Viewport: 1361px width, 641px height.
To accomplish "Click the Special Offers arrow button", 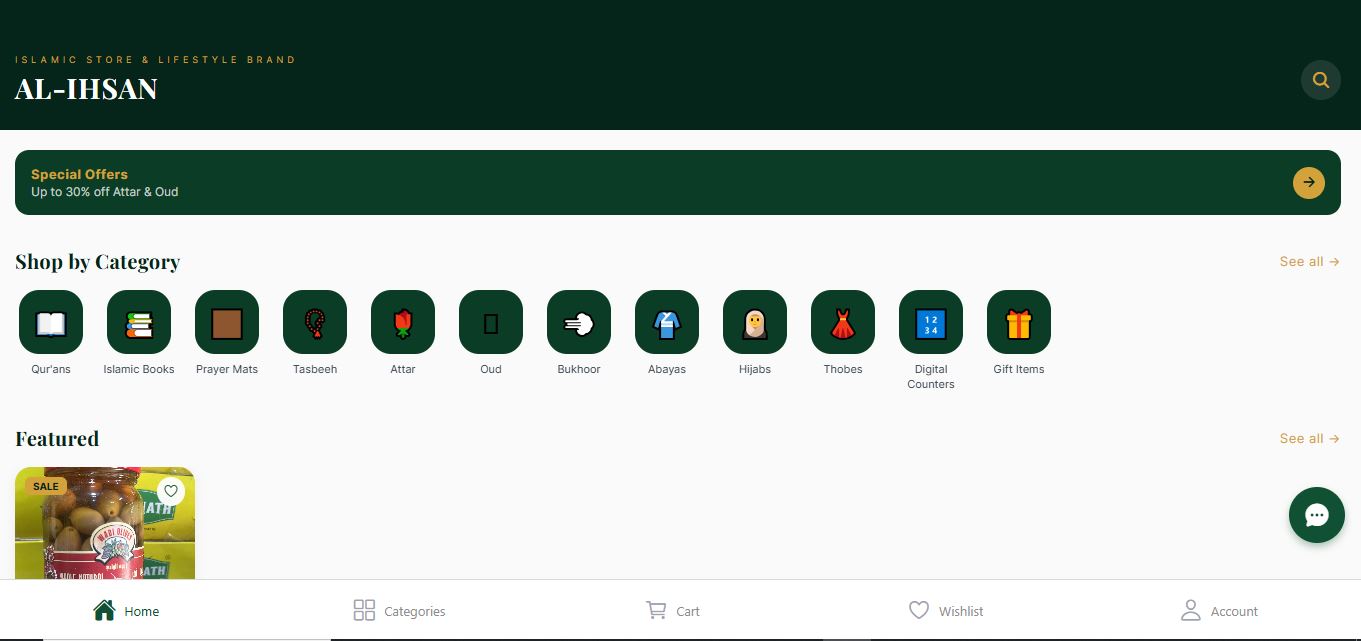I will (x=1308, y=183).
